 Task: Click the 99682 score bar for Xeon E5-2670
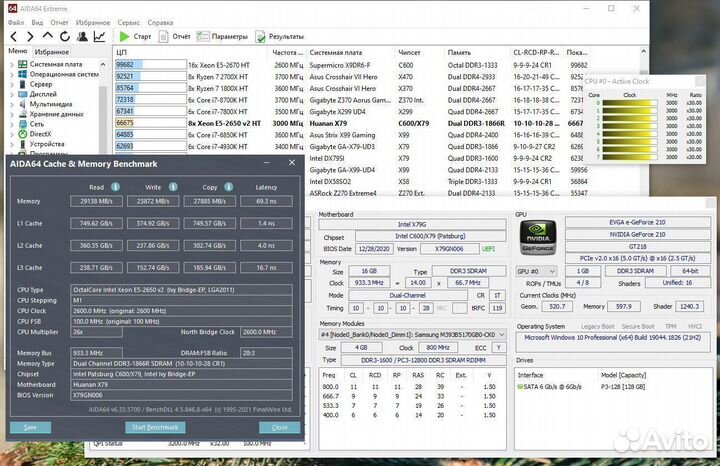[151, 65]
